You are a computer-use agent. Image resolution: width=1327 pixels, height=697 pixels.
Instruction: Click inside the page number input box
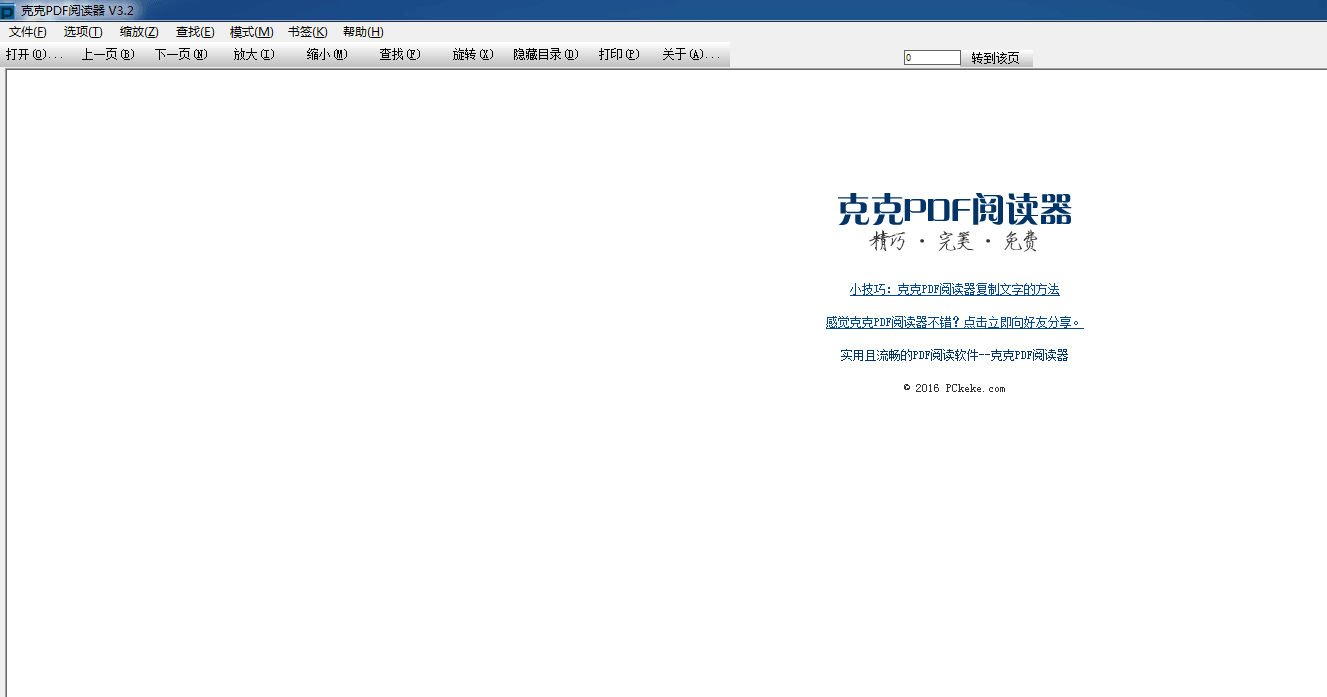931,57
